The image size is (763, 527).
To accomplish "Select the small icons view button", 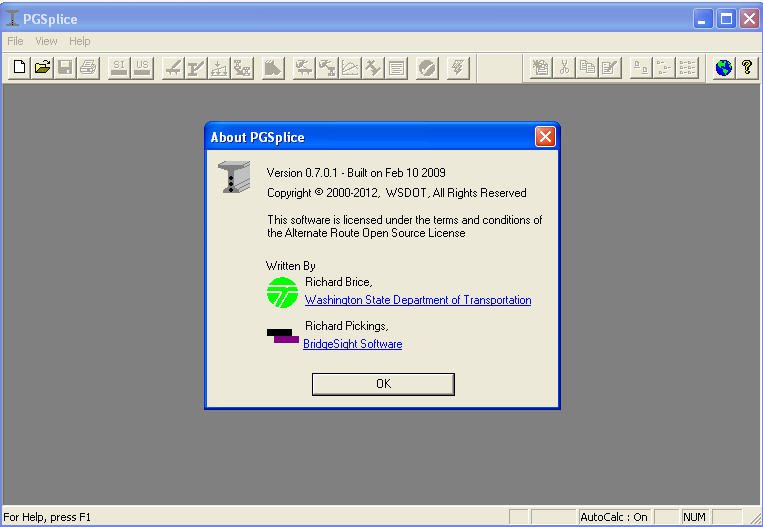I will [x=664, y=67].
